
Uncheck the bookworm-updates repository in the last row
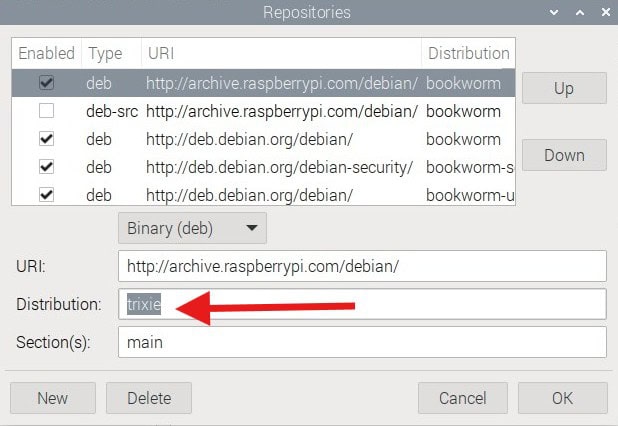pos(46,195)
